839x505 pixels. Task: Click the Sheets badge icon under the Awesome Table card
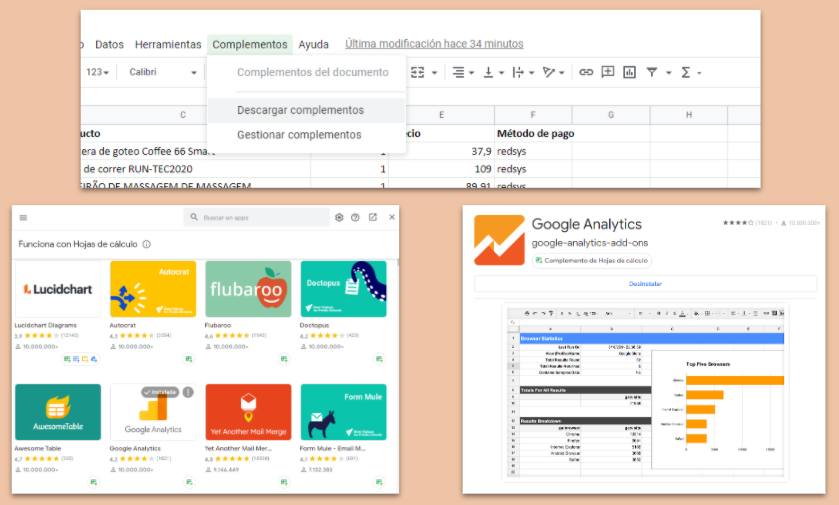click(x=94, y=482)
